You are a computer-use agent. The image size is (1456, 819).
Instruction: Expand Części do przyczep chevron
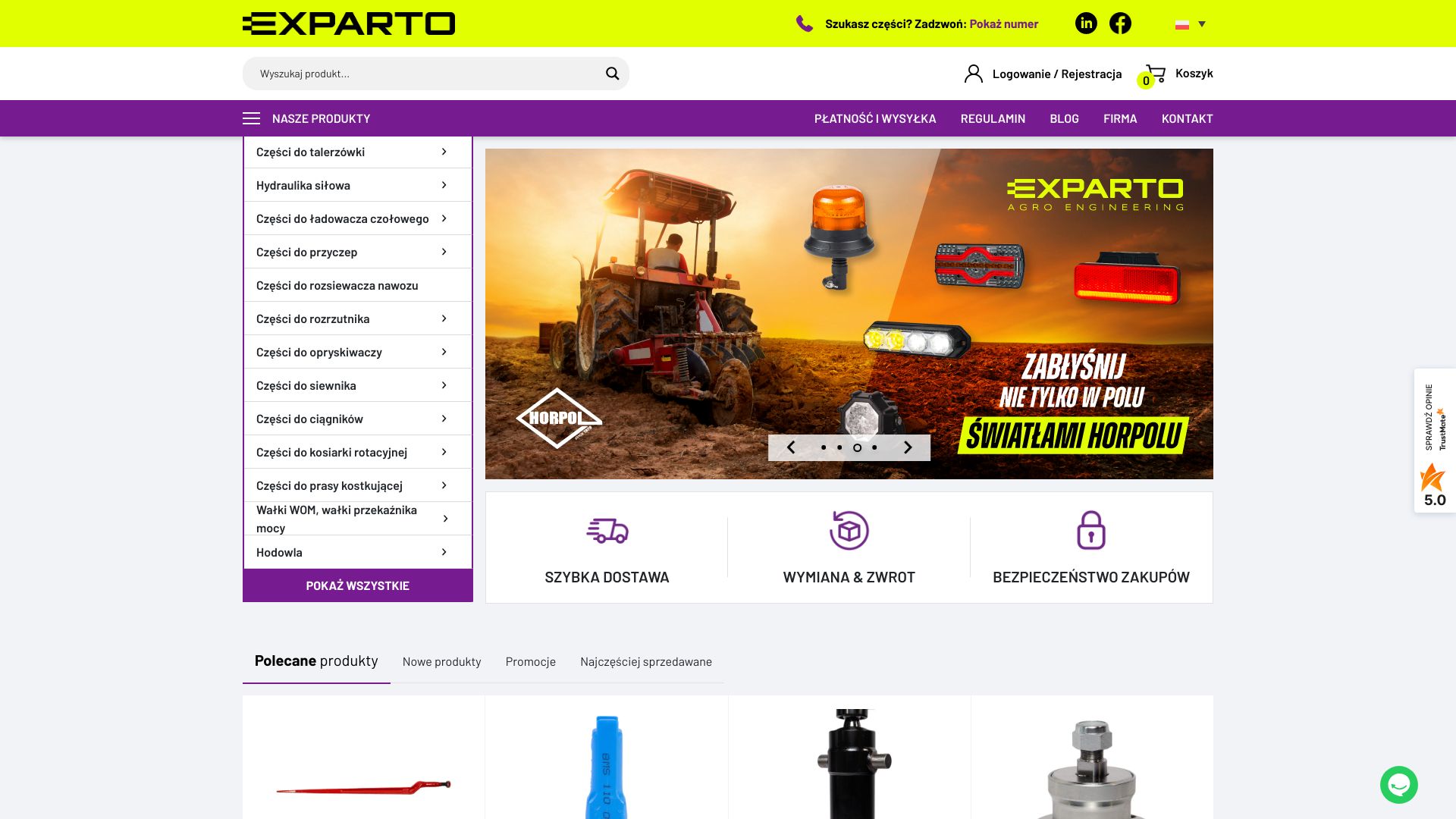pyautogui.click(x=444, y=252)
